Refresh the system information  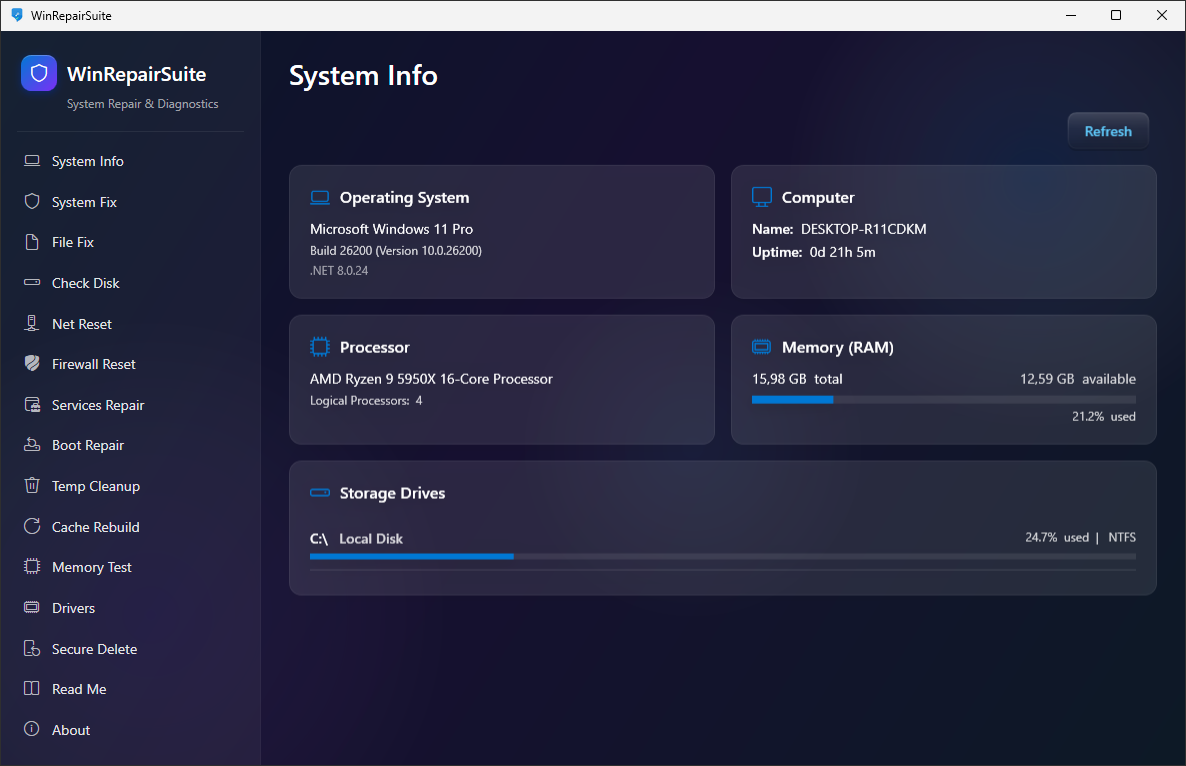pos(1108,131)
